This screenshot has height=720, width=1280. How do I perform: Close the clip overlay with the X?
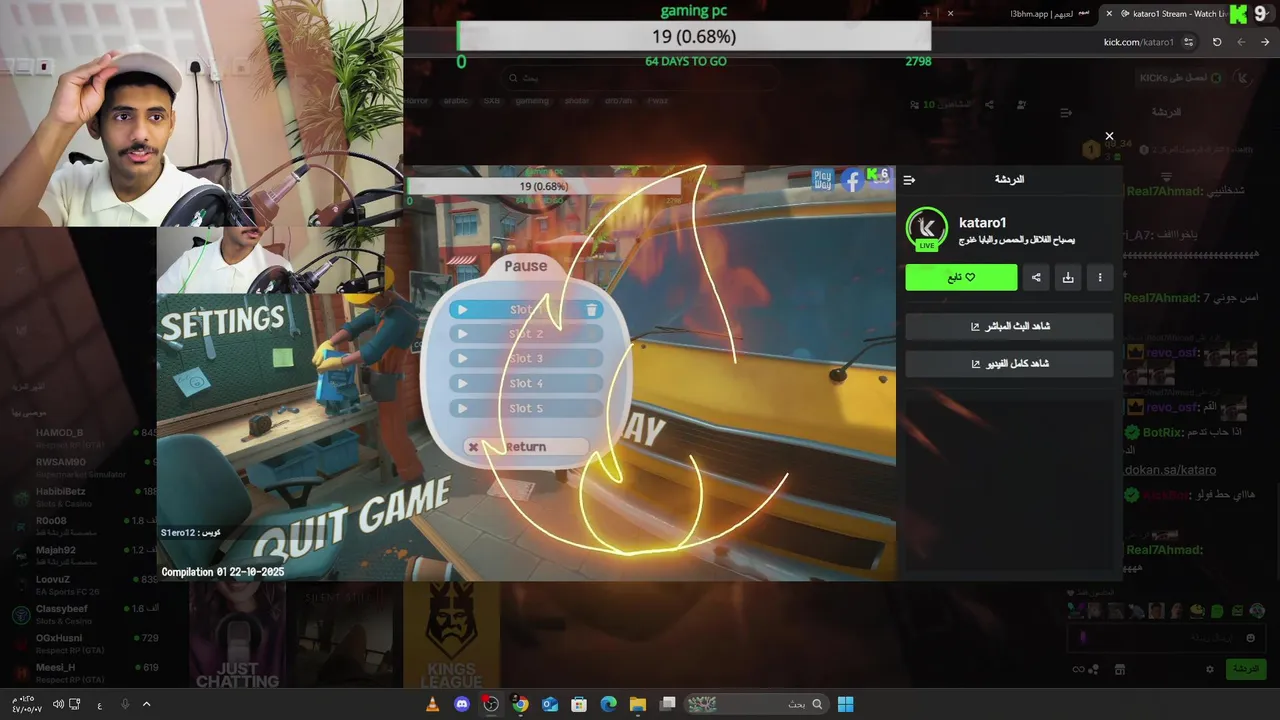1109,136
